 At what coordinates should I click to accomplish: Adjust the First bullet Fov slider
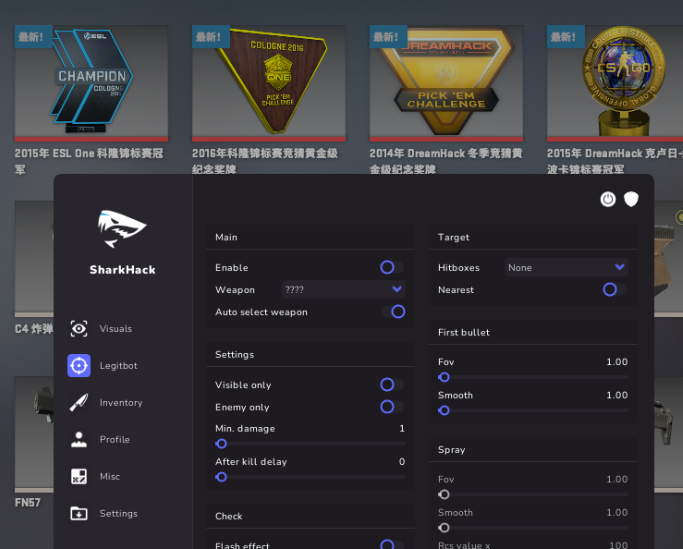533,377
